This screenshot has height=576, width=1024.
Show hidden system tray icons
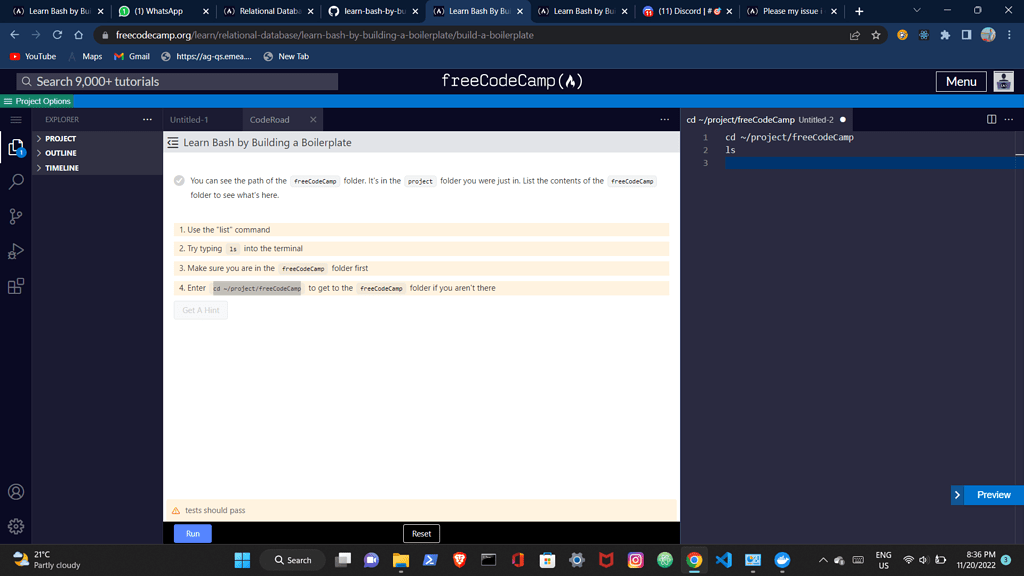[x=823, y=560]
